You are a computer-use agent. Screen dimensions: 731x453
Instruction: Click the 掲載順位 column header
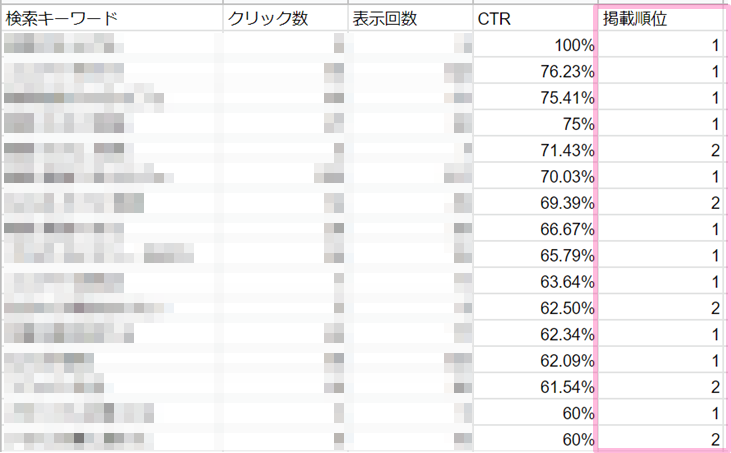tap(632, 19)
